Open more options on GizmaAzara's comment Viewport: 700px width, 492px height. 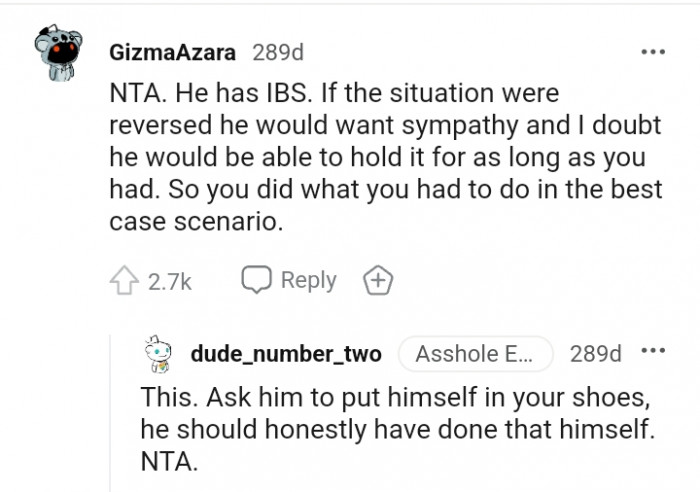coord(652,52)
